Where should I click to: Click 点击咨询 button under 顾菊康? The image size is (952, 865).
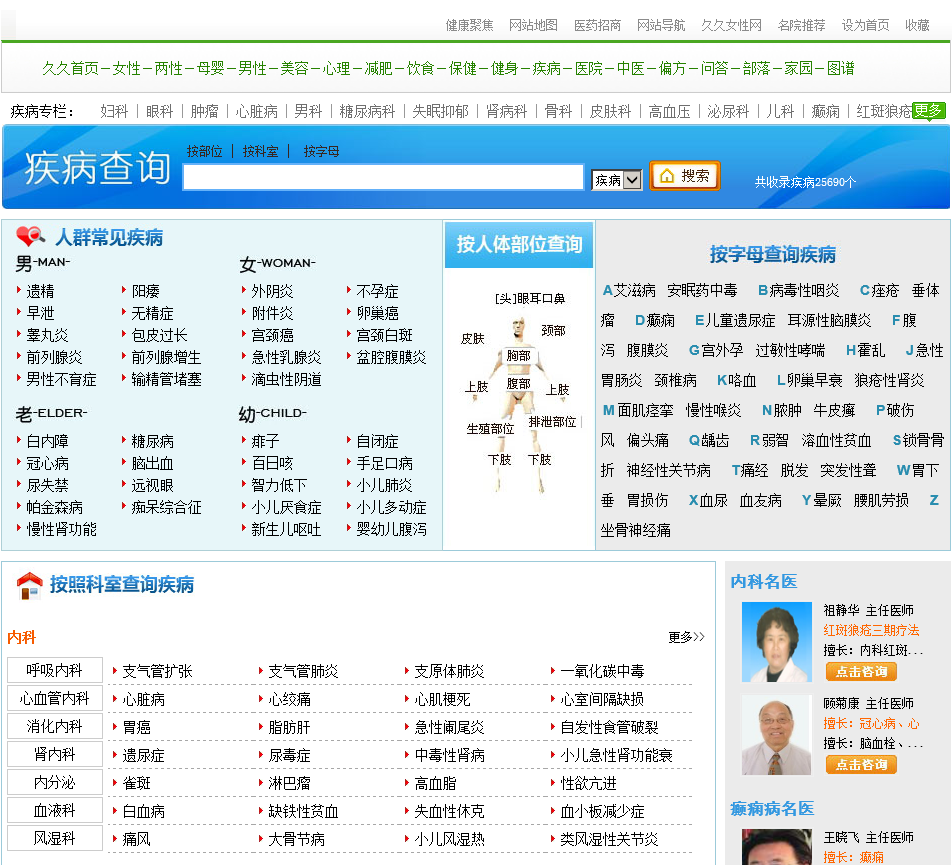[x=860, y=764]
